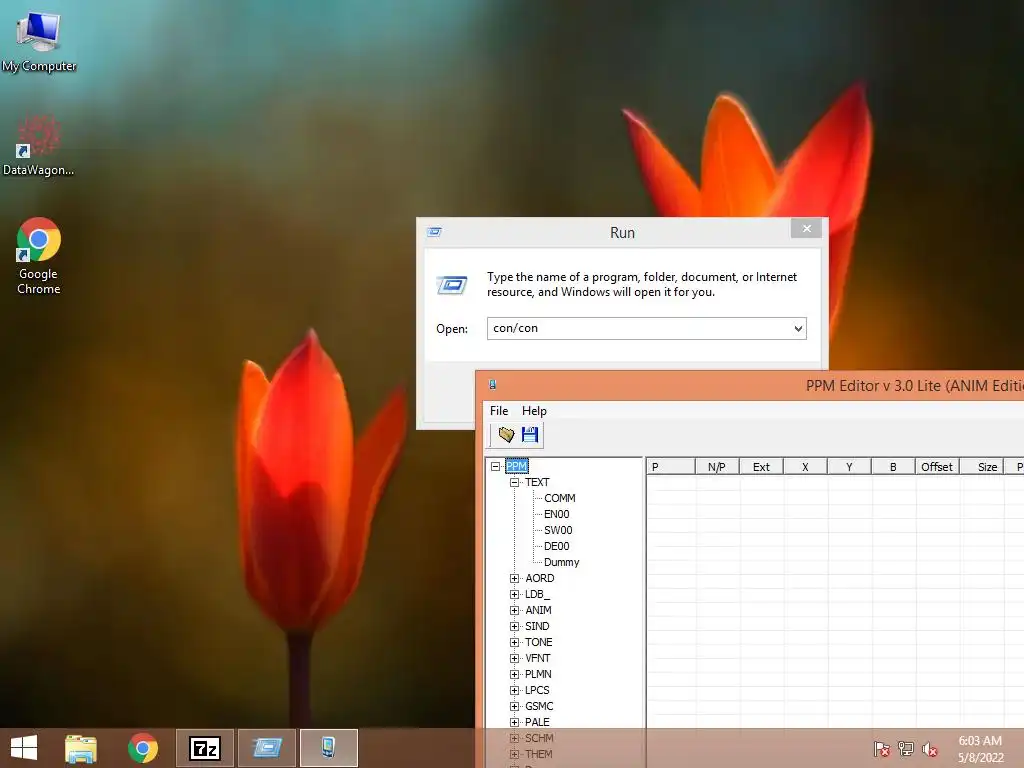
Task: Click the Save floppy disk icon in PPM Editor
Action: point(530,435)
